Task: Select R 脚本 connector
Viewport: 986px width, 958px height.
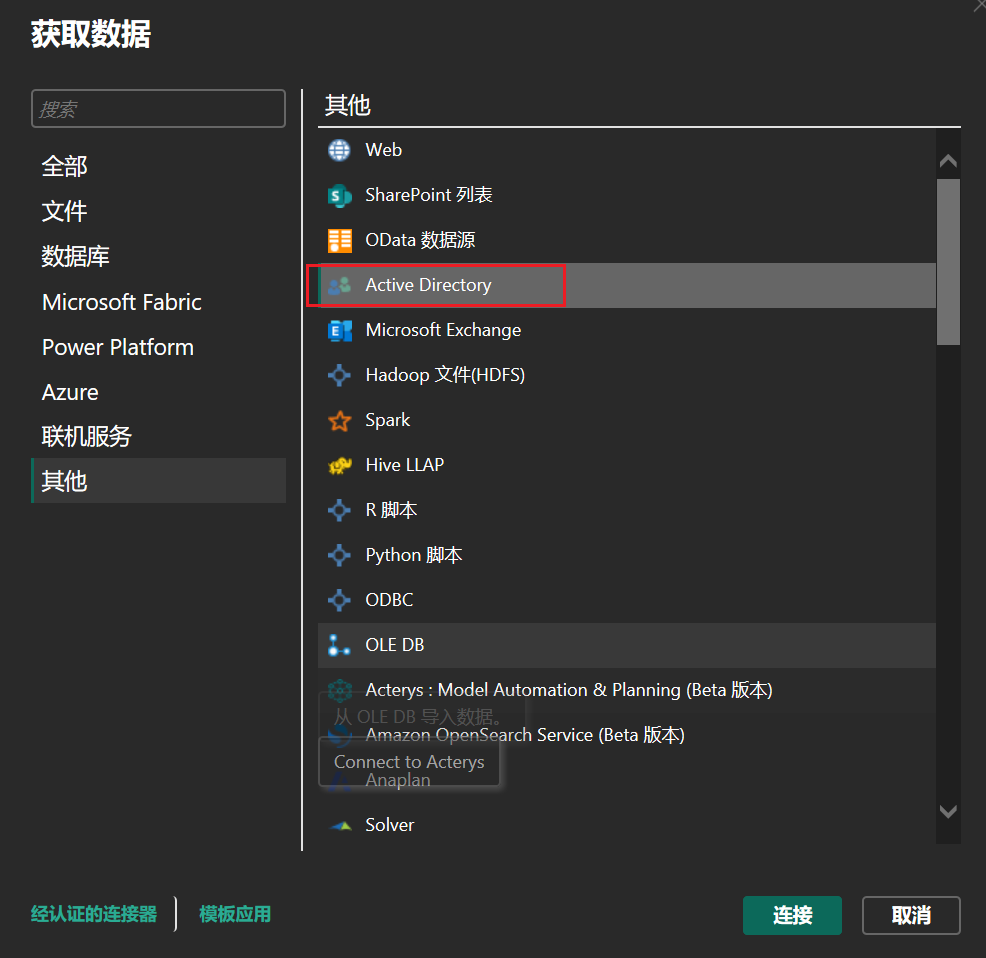Action: coord(627,510)
